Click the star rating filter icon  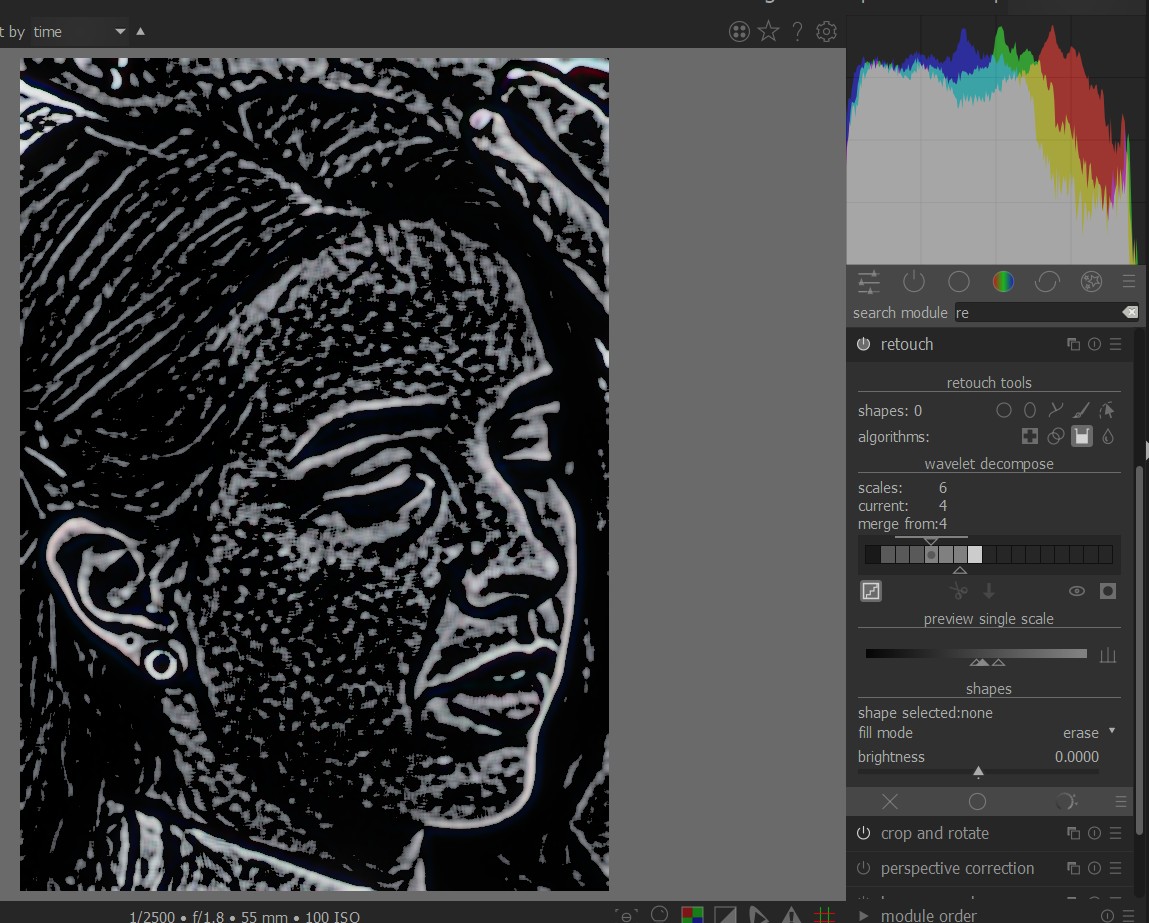(x=768, y=31)
